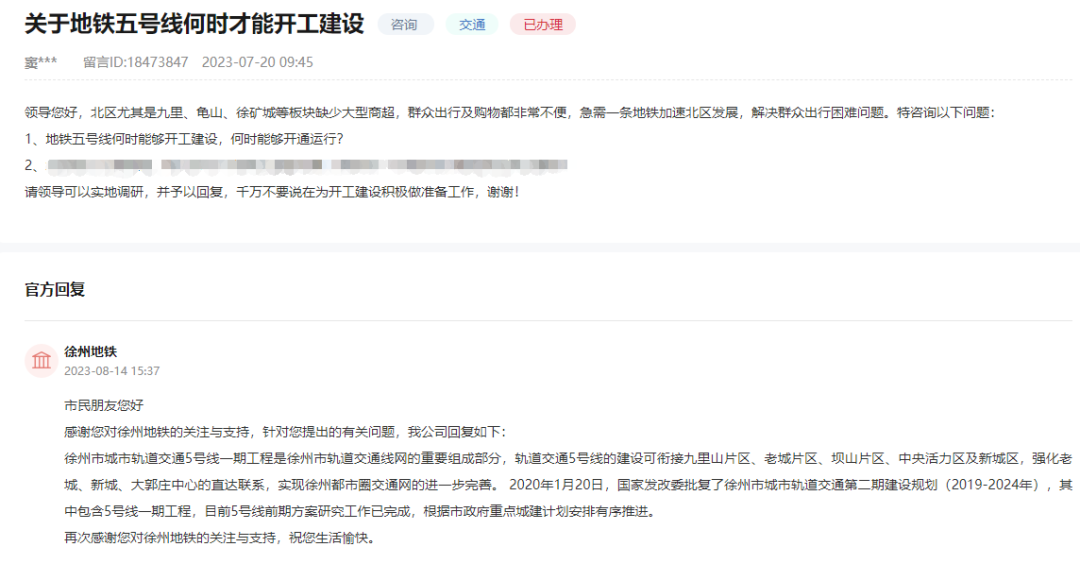Click the greeting line 市民朋友您好

pos(104,405)
